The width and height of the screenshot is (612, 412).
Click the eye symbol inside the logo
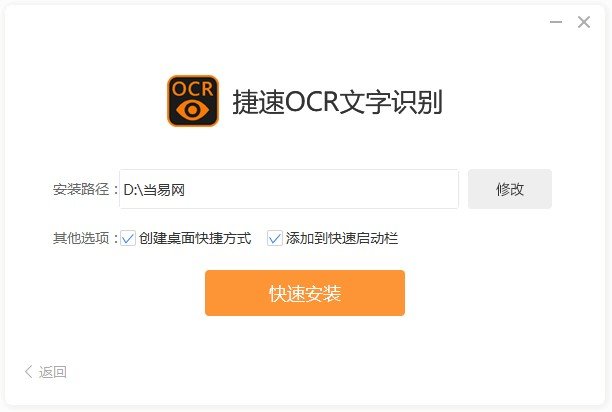pos(192,110)
